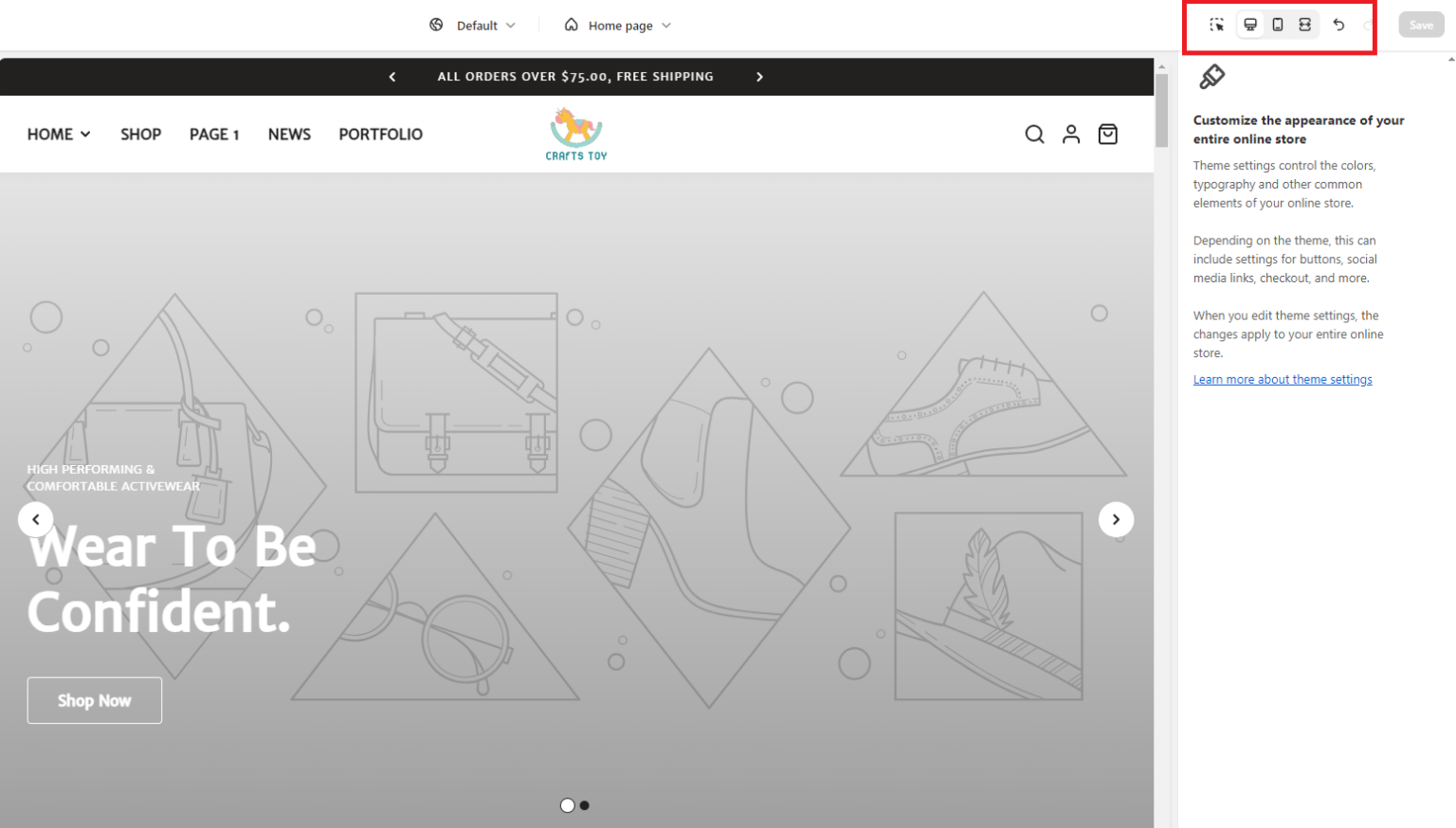Image resolution: width=1456 pixels, height=828 pixels.
Task: Open the SHOP menu item
Action: click(140, 135)
